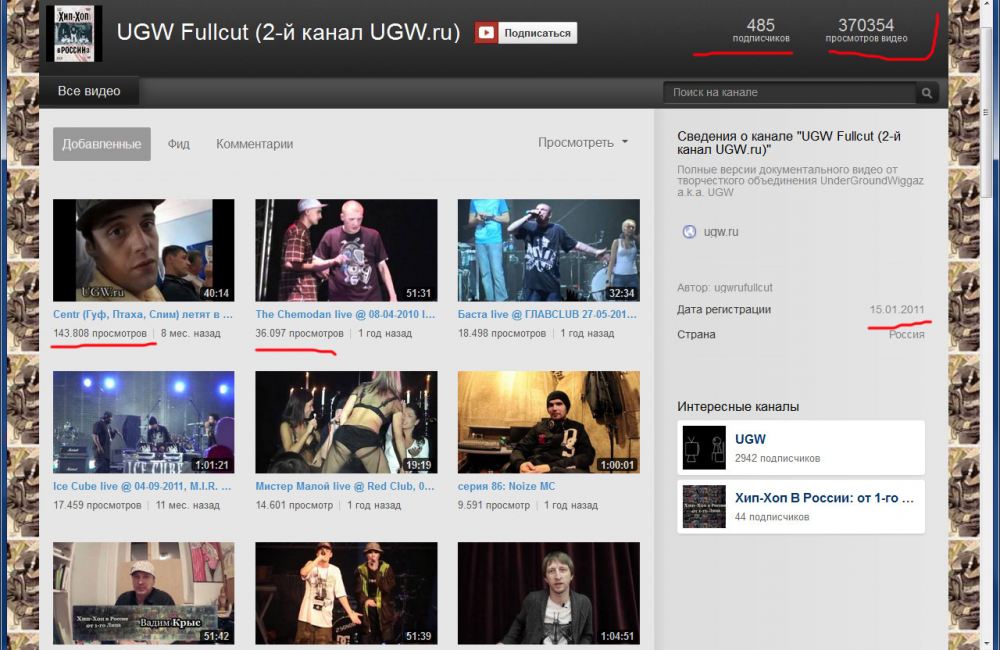This screenshot has width=1000, height=650.
Task: Open the серия 86: Noize MC title
Action: [x=506, y=486]
